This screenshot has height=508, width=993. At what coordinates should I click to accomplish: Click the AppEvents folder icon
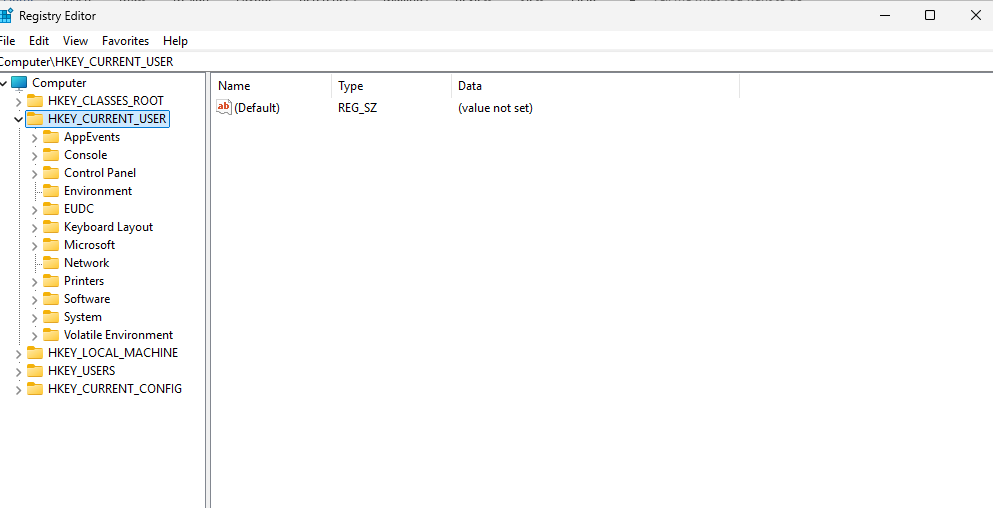point(51,137)
